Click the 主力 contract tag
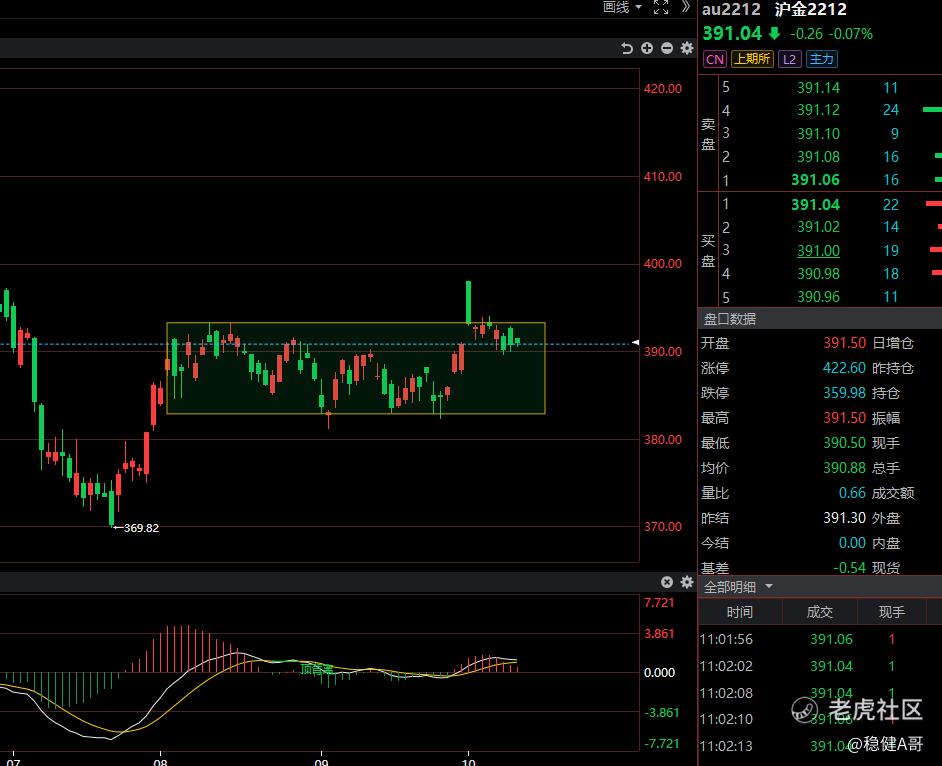 (821, 59)
